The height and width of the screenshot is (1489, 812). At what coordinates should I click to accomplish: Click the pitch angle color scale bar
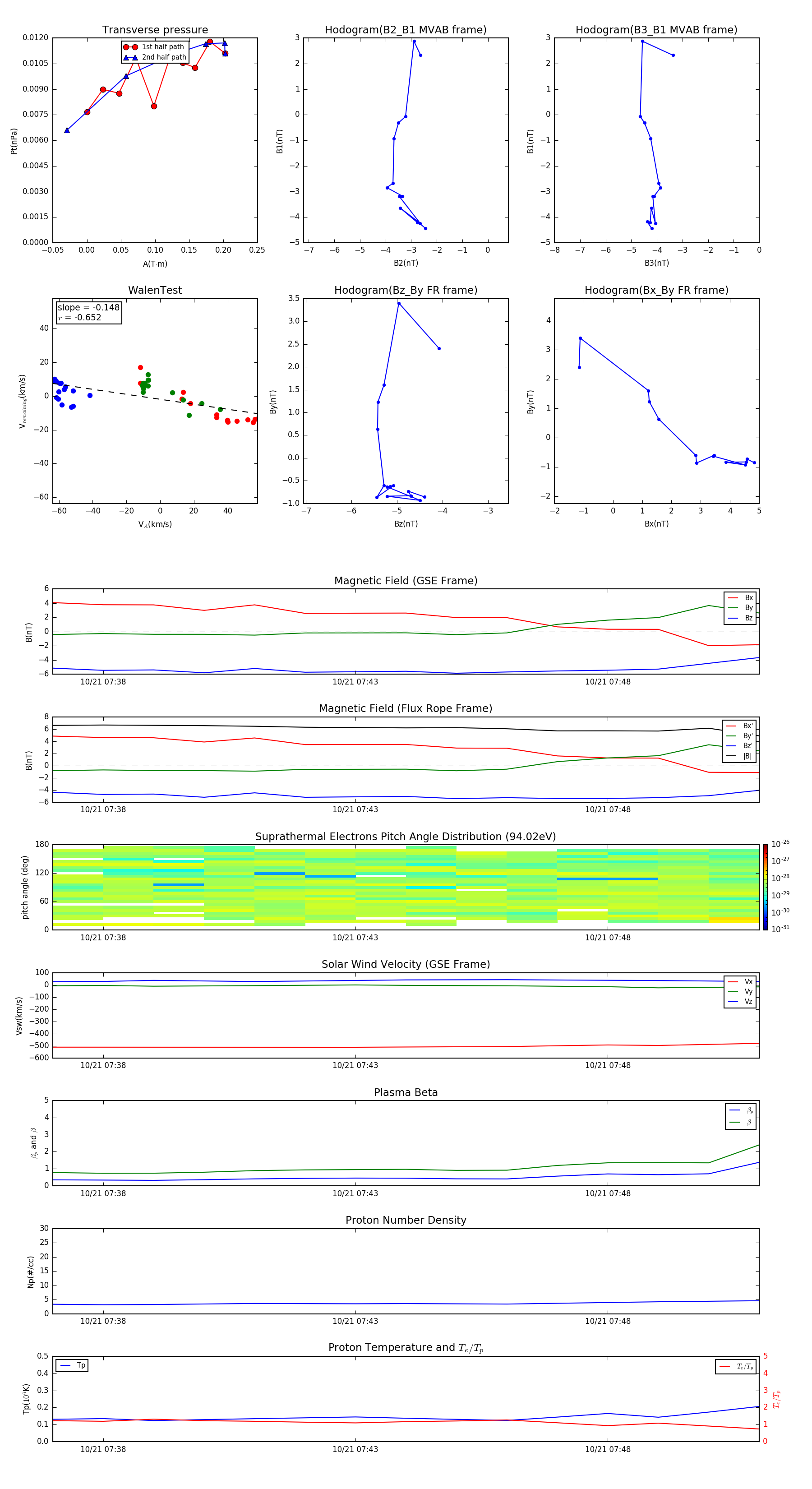(765, 887)
